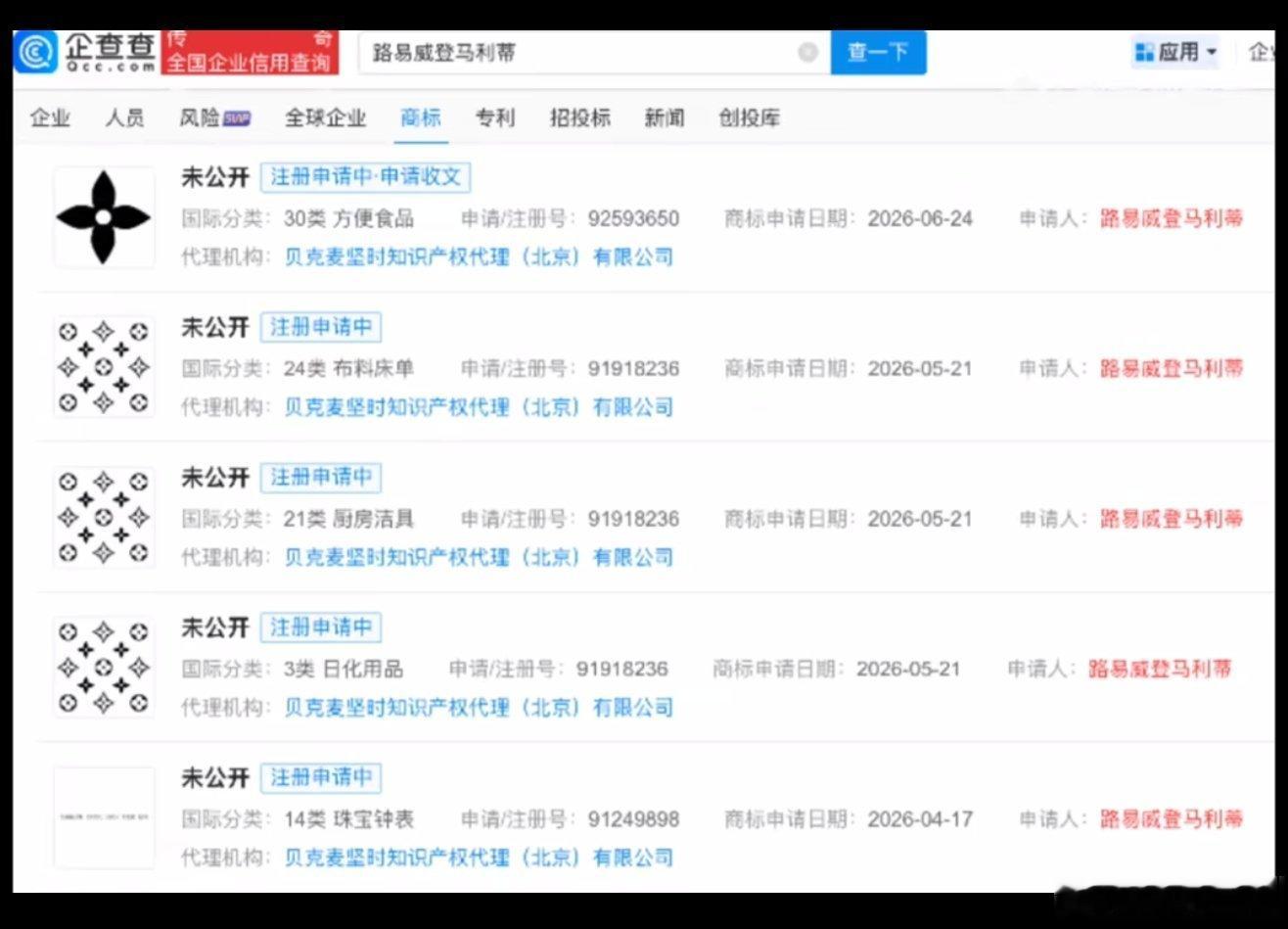This screenshot has width=1288, height=929.
Task: Open agency link in 方便食品 row
Action: (x=479, y=257)
